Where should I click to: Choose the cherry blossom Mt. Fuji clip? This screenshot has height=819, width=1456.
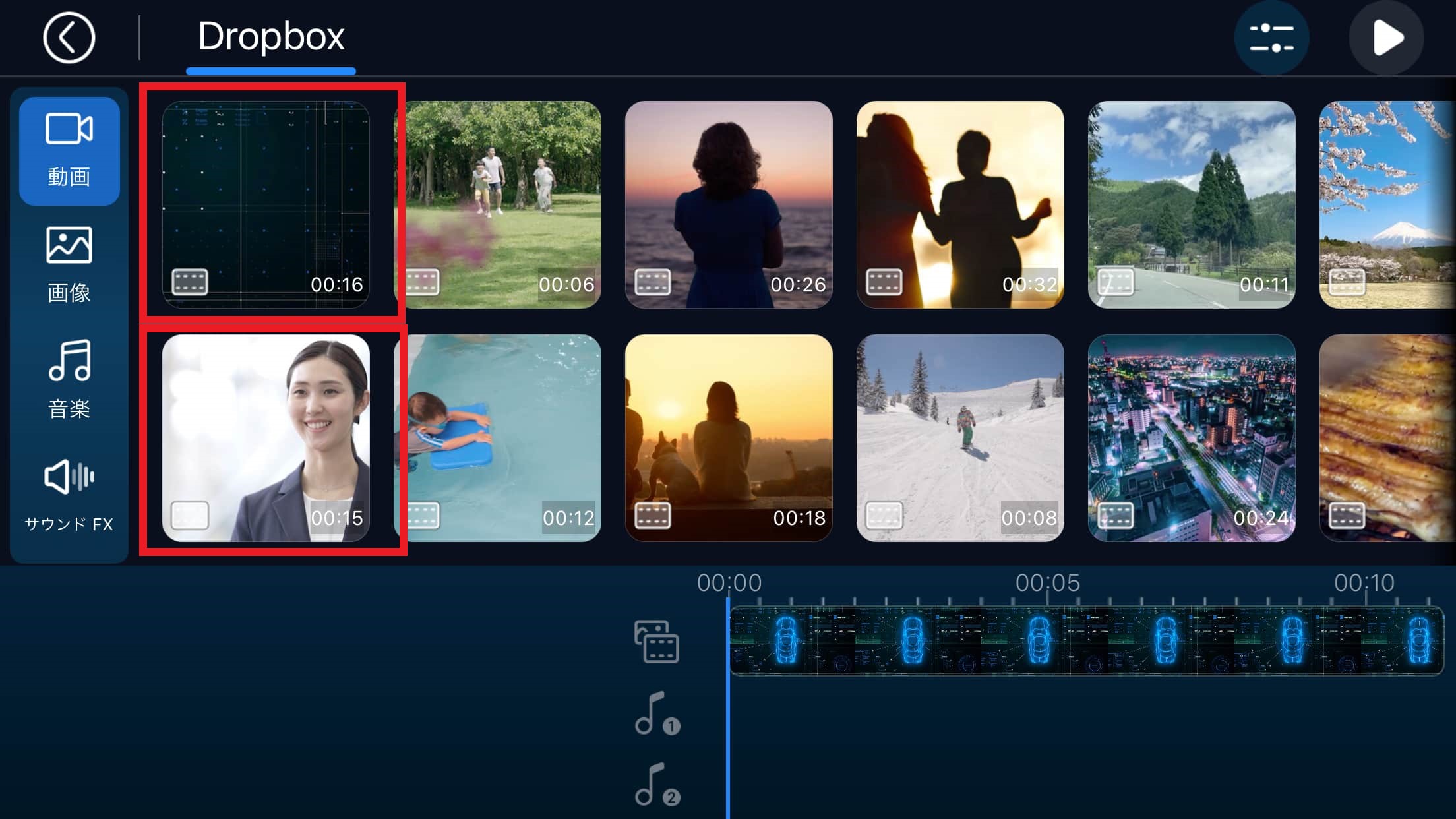pyautogui.click(x=1387, y=204)
